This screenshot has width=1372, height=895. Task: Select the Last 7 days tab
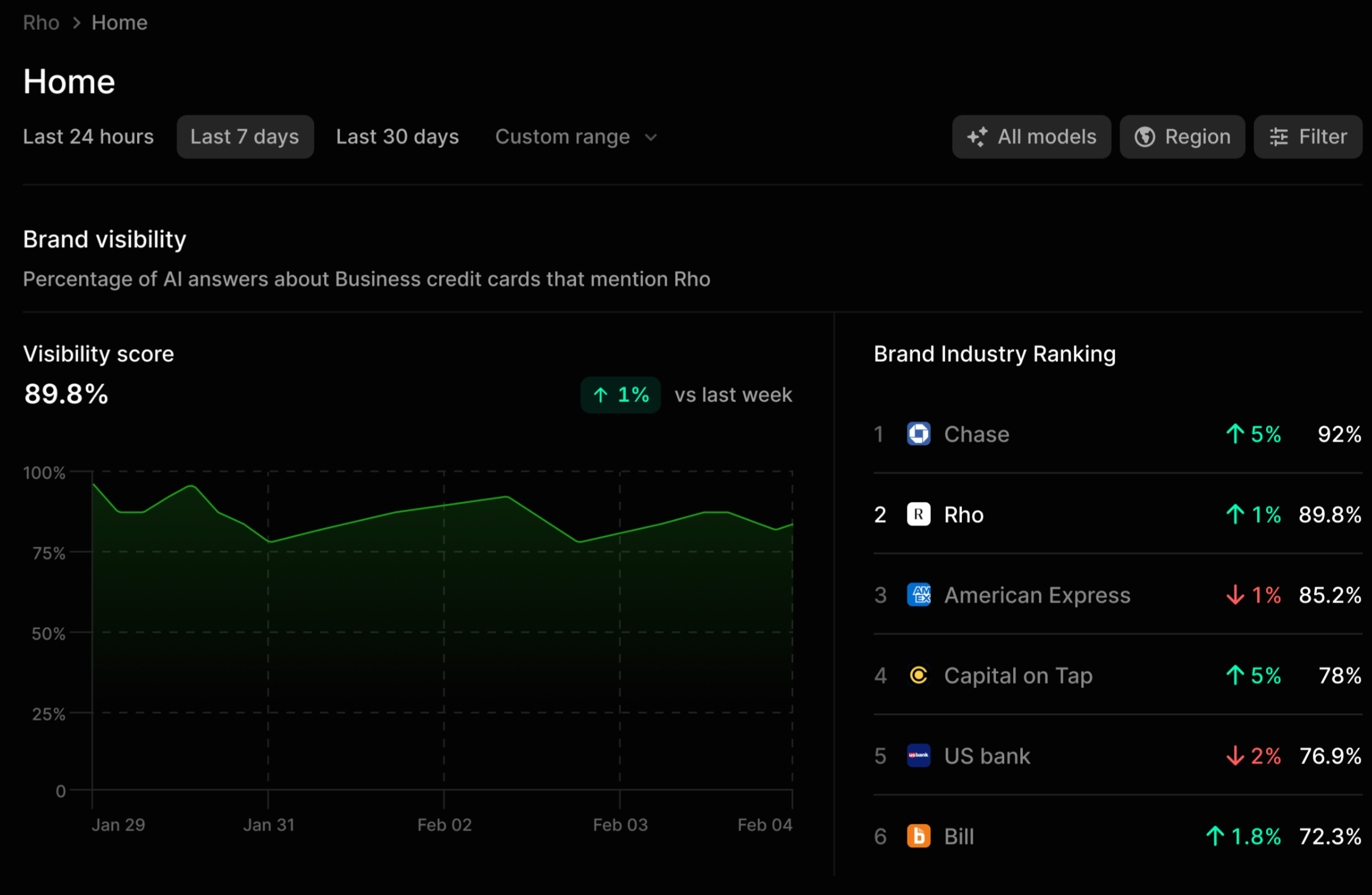coord(245,137)
